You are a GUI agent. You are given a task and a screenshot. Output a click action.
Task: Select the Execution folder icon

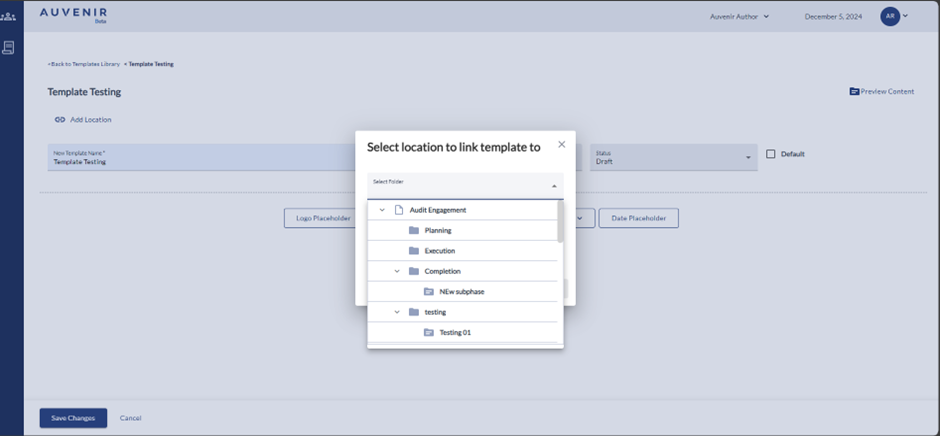coord(414,251)
